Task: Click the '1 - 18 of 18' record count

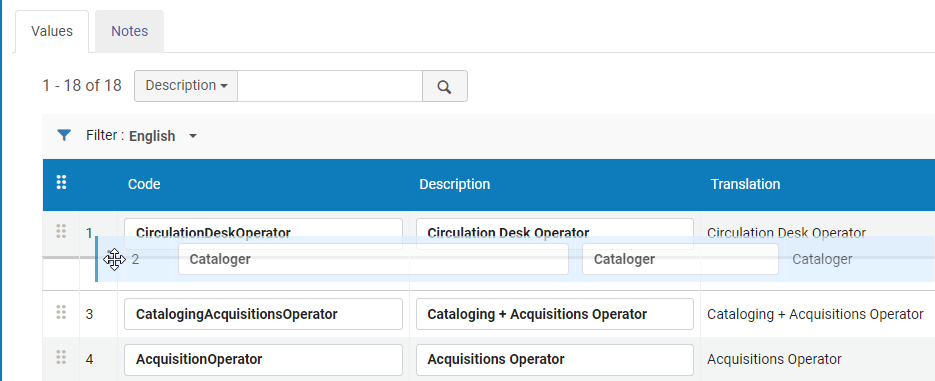Action: tap(82, 85)
